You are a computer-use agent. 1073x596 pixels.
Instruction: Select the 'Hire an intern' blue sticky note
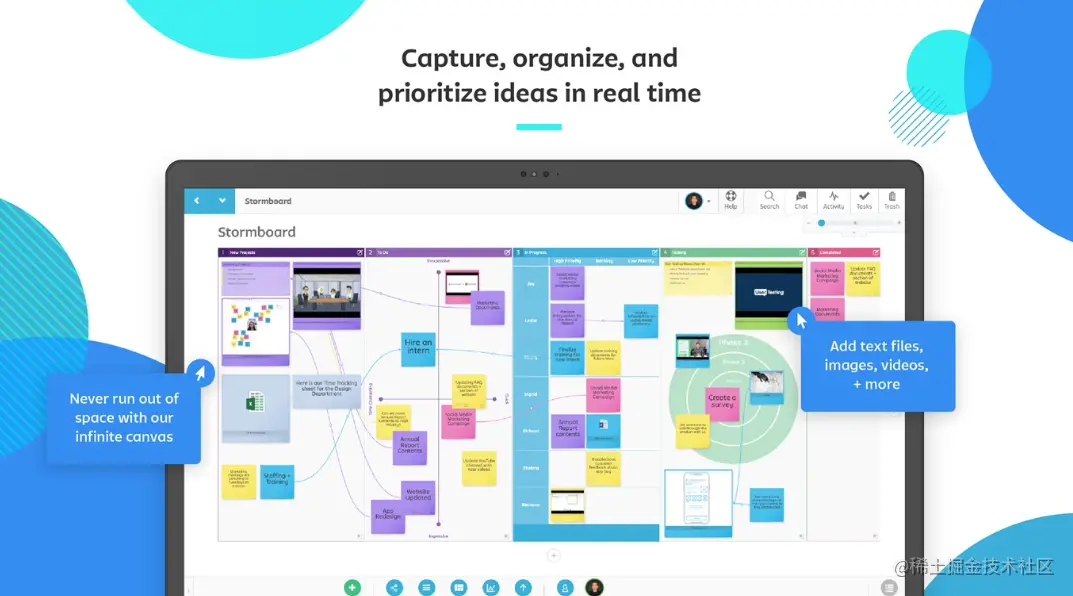point(418,348)
